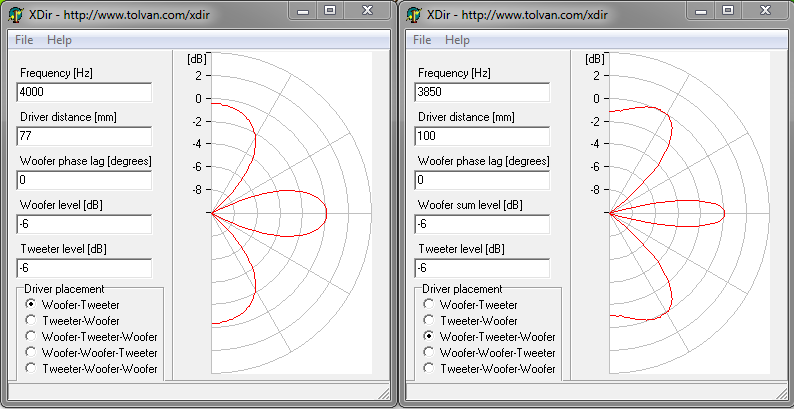Open Help menu in right XDir window
Viewport: 794px width, 409px height.
[x=457, y=40]
